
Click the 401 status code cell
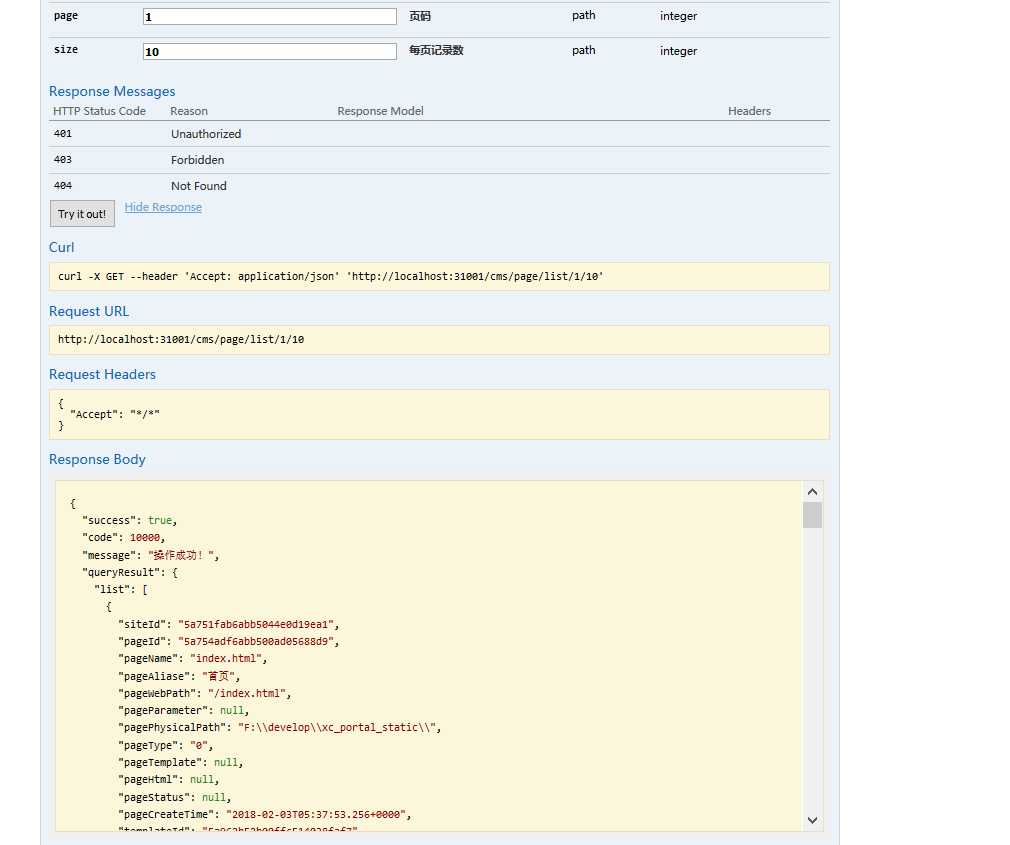(x=63, y=134)
